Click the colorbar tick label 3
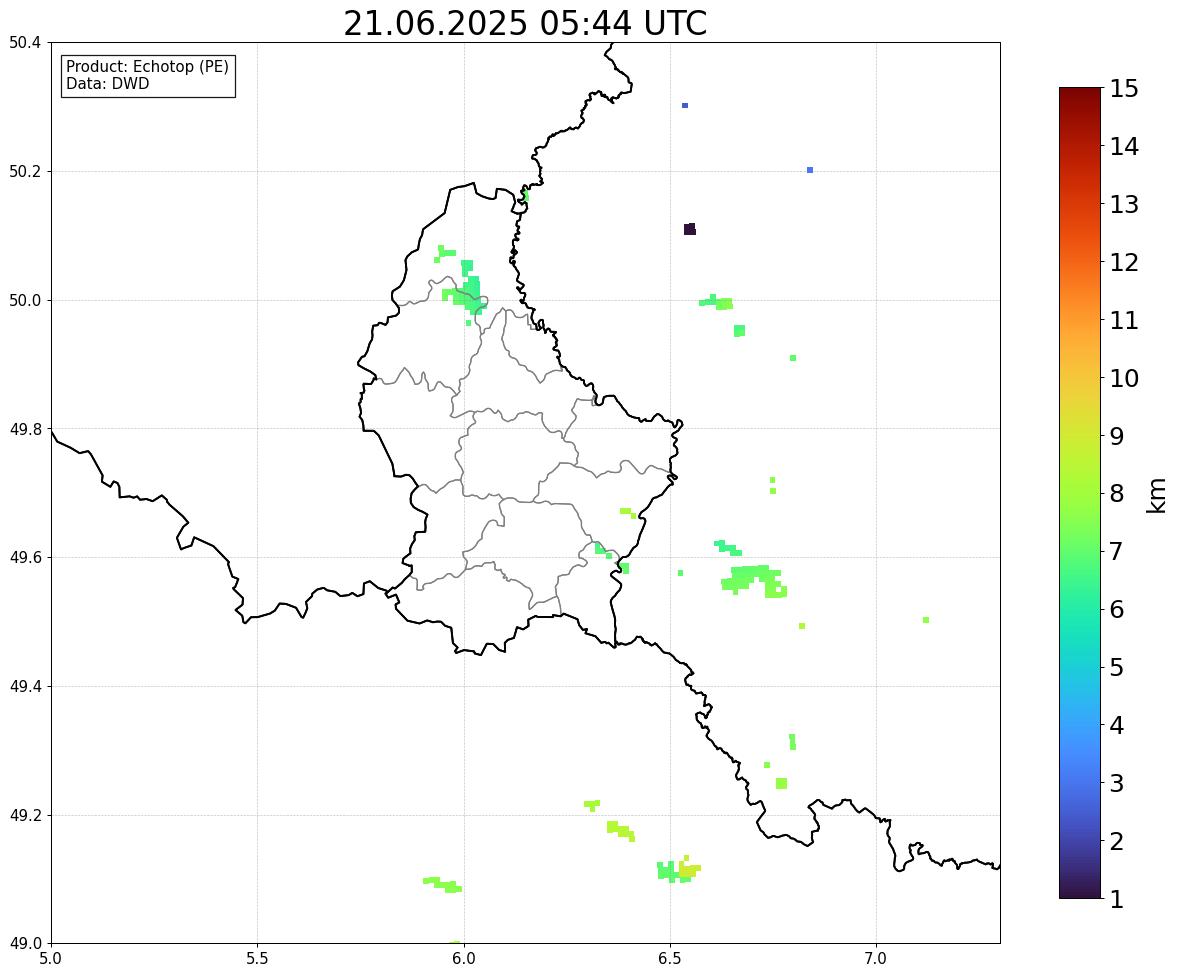The image size is (1178, 976). [1116, 783]
